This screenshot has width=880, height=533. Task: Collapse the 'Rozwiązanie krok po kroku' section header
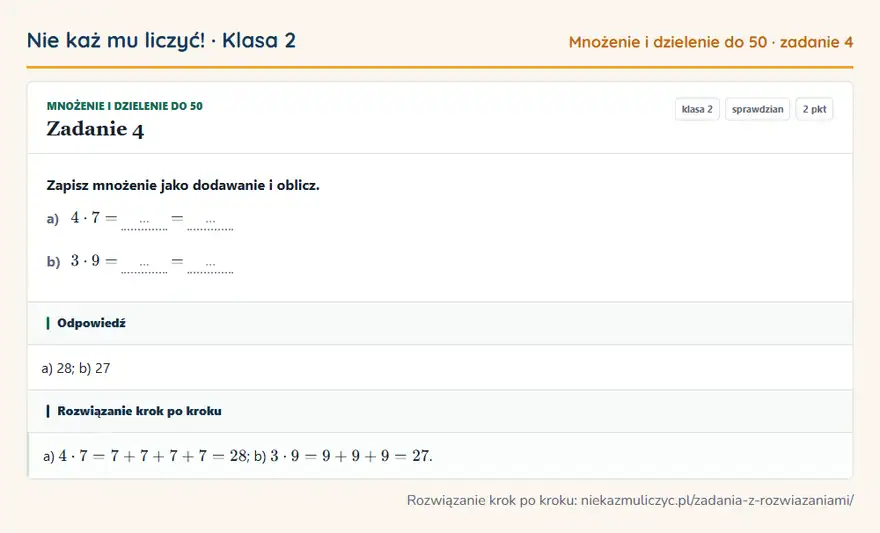click(x=440, y=411)
